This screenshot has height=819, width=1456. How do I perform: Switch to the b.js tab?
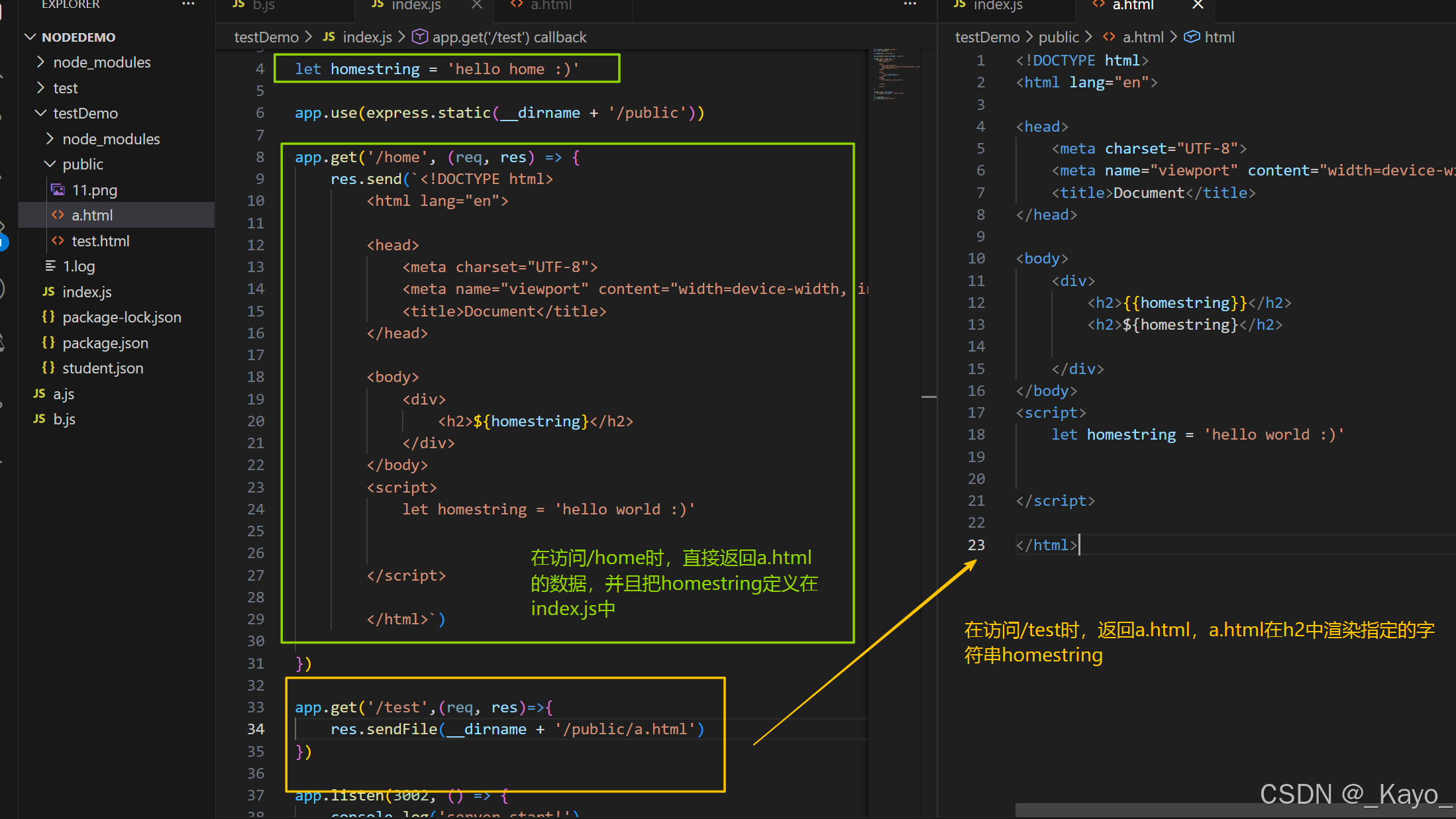click(x=263, y=5)
